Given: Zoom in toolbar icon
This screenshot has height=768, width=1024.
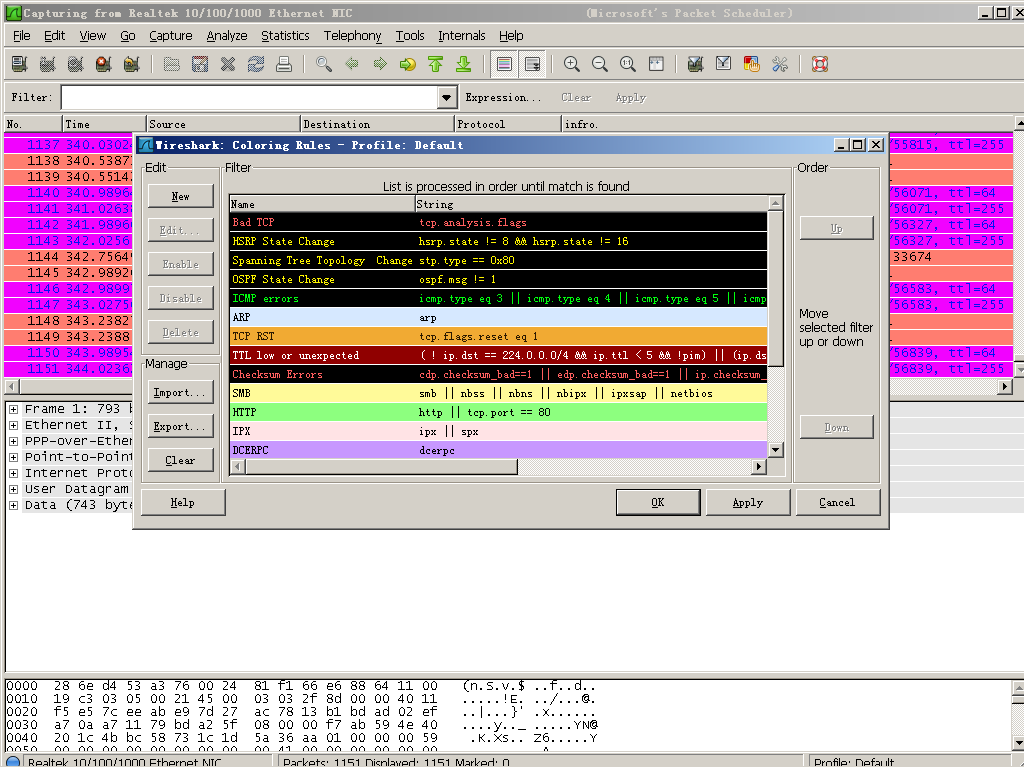Looking at the screenshot, I should [x=571, y=64].
